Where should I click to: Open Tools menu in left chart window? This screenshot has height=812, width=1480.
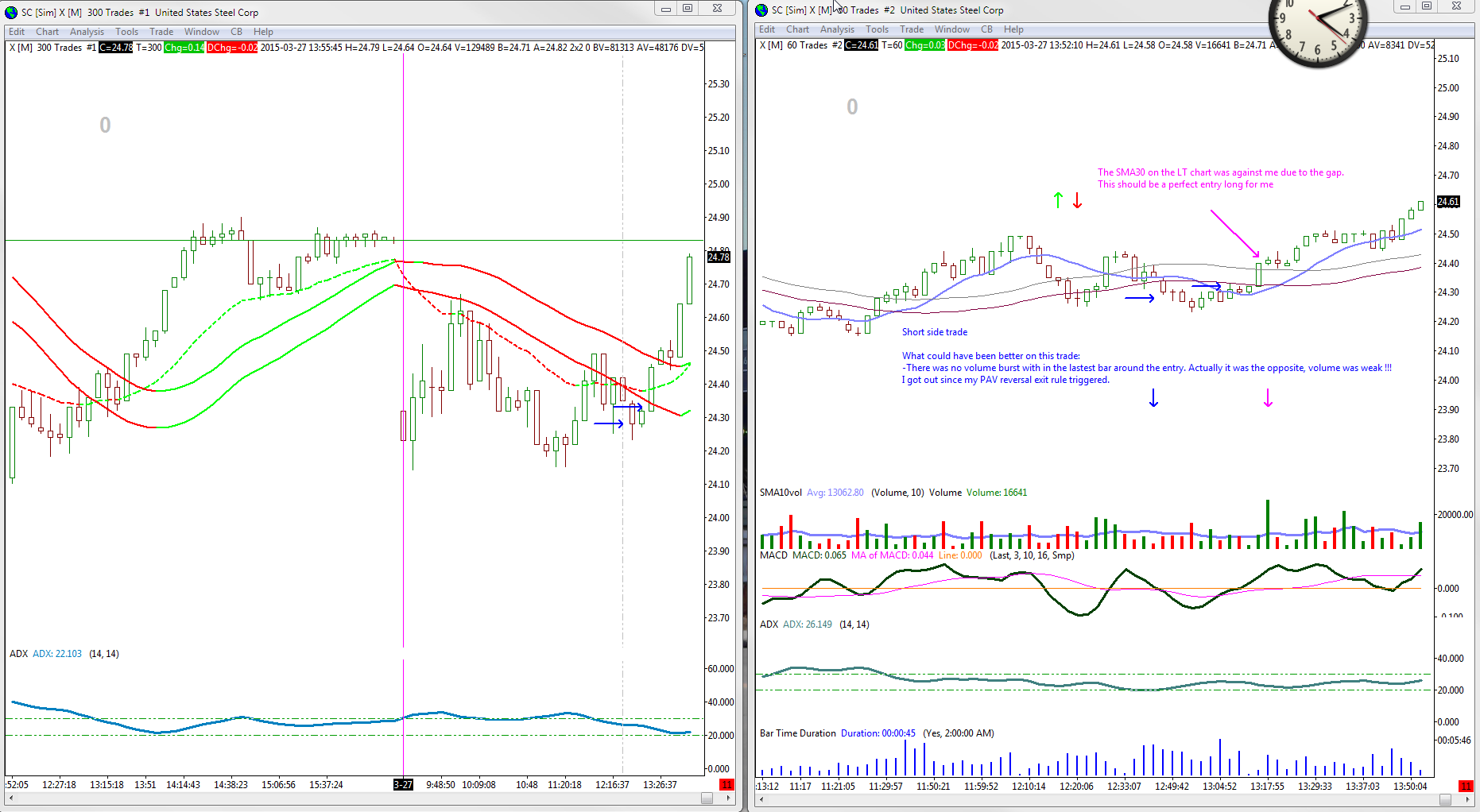point(126,32)
